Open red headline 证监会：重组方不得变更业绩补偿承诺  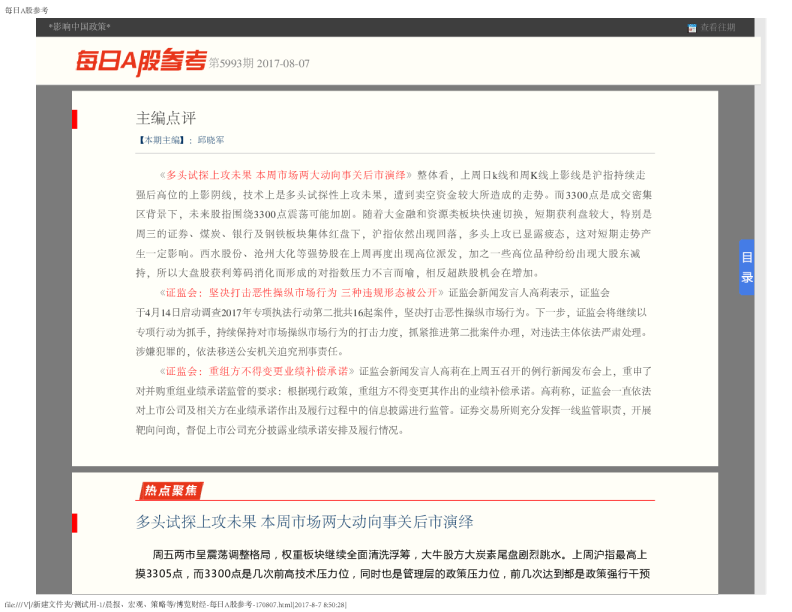point(257,371)
